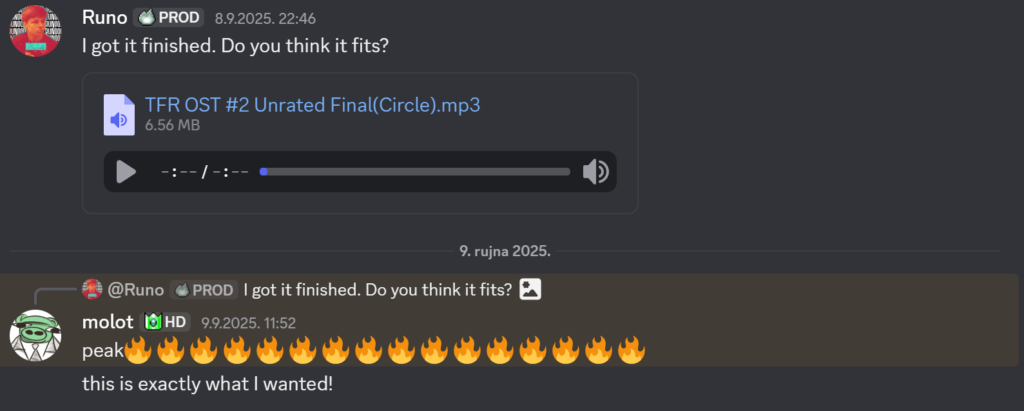Click the Runo username on the first message
The width and height of the screenshot is (1024, 411).
click(x=104, y=17)
